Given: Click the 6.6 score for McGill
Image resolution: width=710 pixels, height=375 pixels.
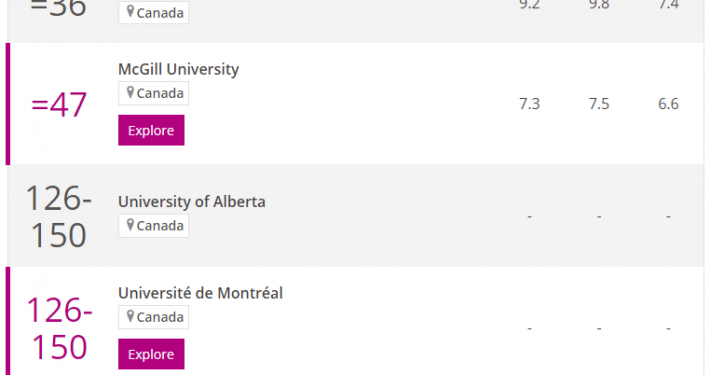Looking at the screenshot, I should click(668, 104).
